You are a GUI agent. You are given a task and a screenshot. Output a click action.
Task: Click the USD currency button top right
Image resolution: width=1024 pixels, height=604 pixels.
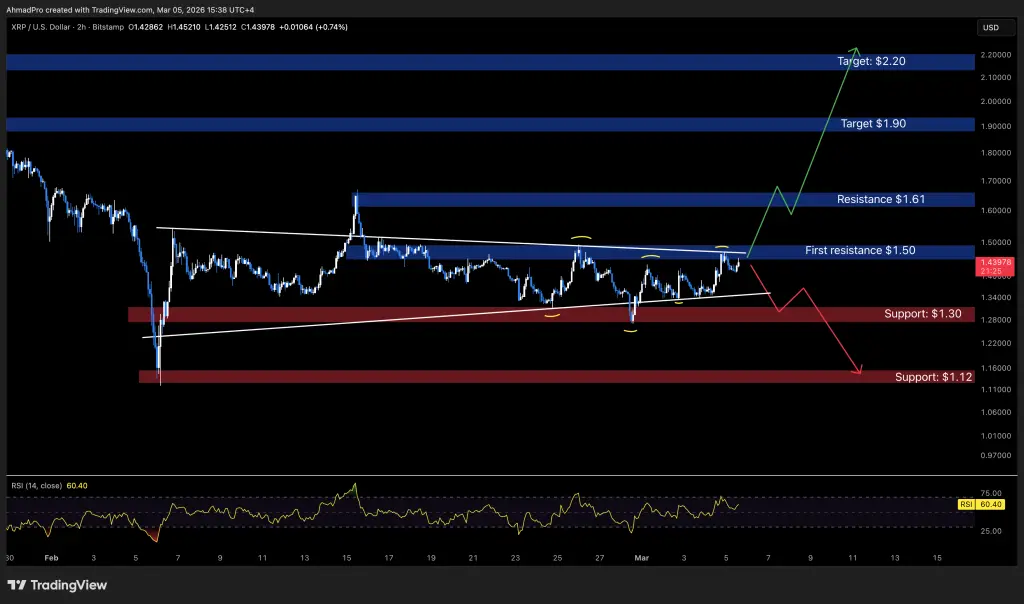point(994,27)
